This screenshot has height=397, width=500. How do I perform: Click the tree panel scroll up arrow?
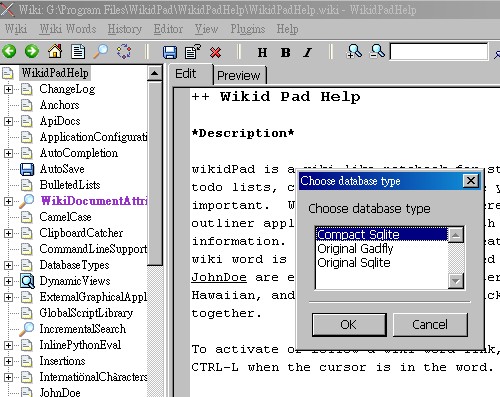pos(155,73)
